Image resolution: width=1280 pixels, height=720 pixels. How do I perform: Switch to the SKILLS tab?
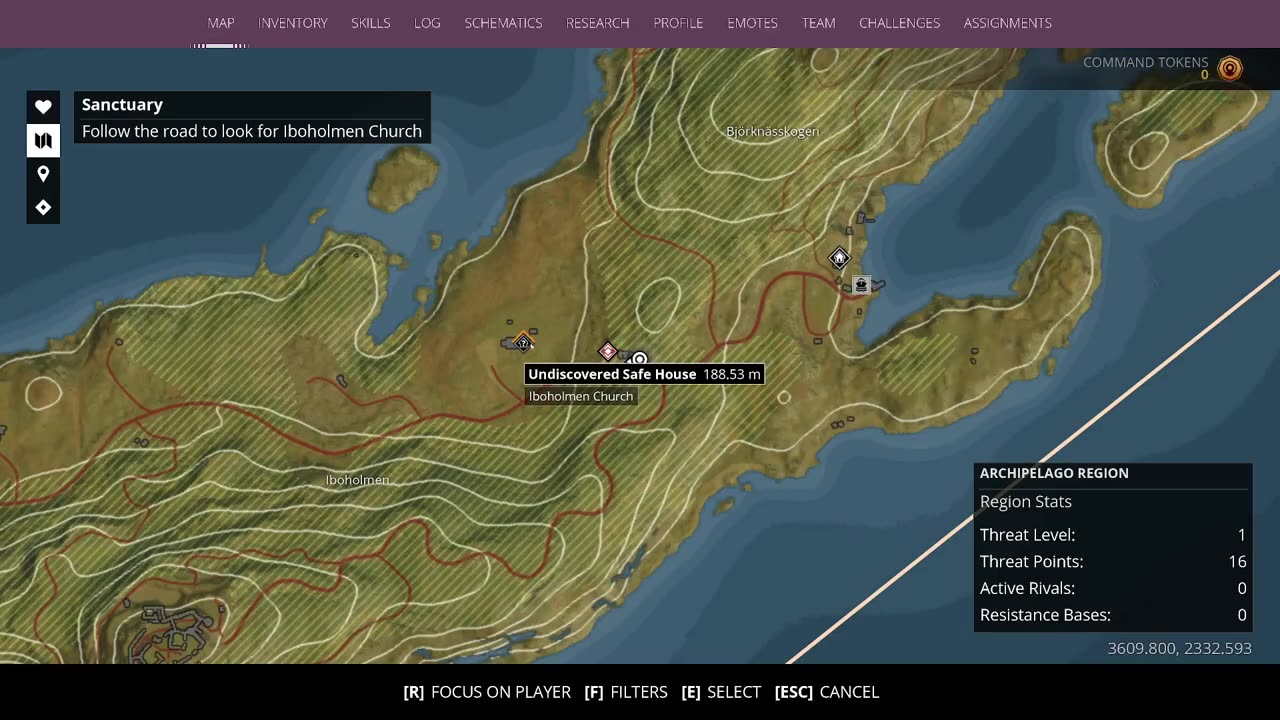(x=371, y=23)
